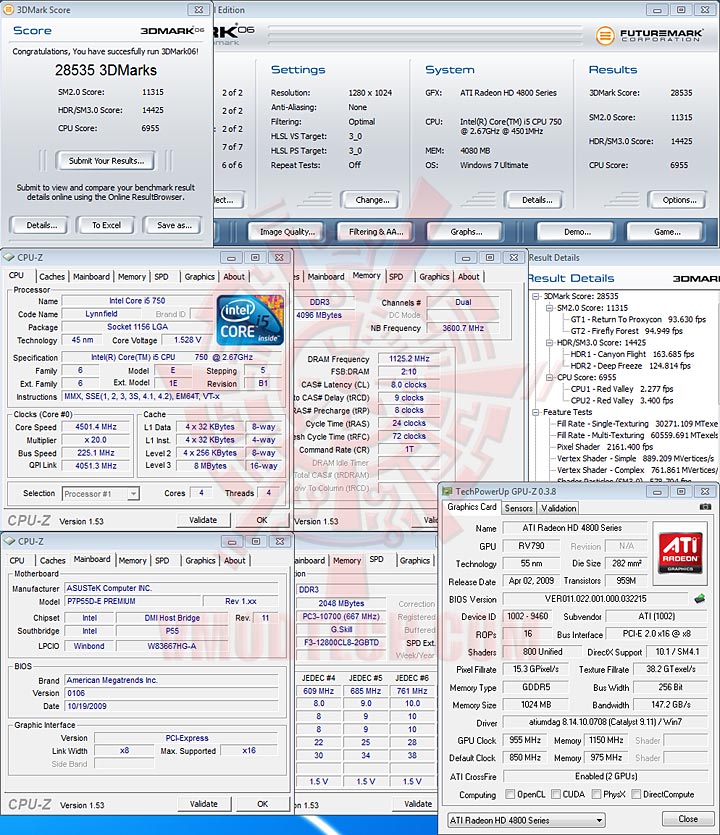The width and height of the screenshot is (720, 835).
Task: Collapse the HDR/SM3.0 Score 14425 node
Action: tap(550, 342)
